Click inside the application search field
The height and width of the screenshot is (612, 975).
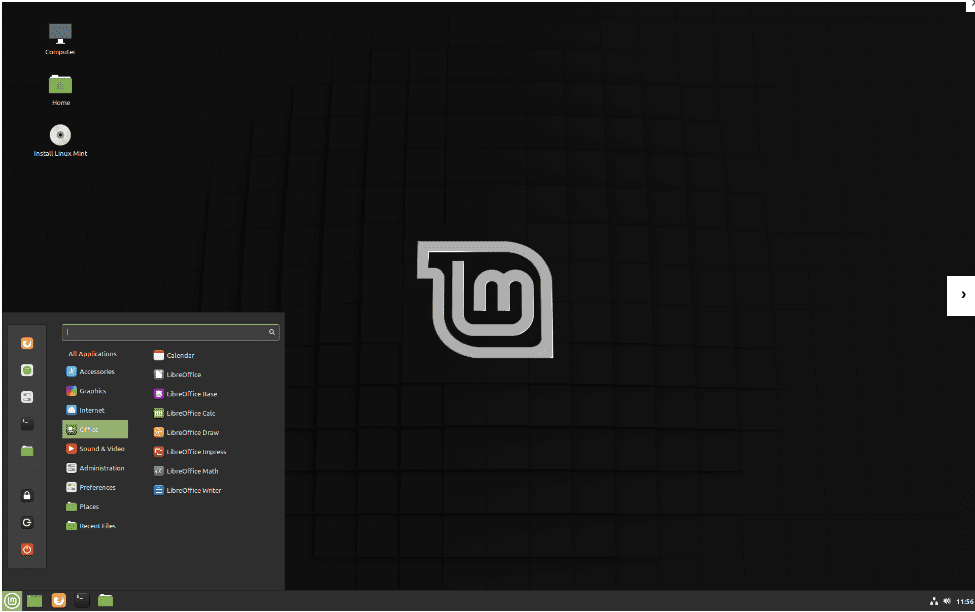coord(165,331)
